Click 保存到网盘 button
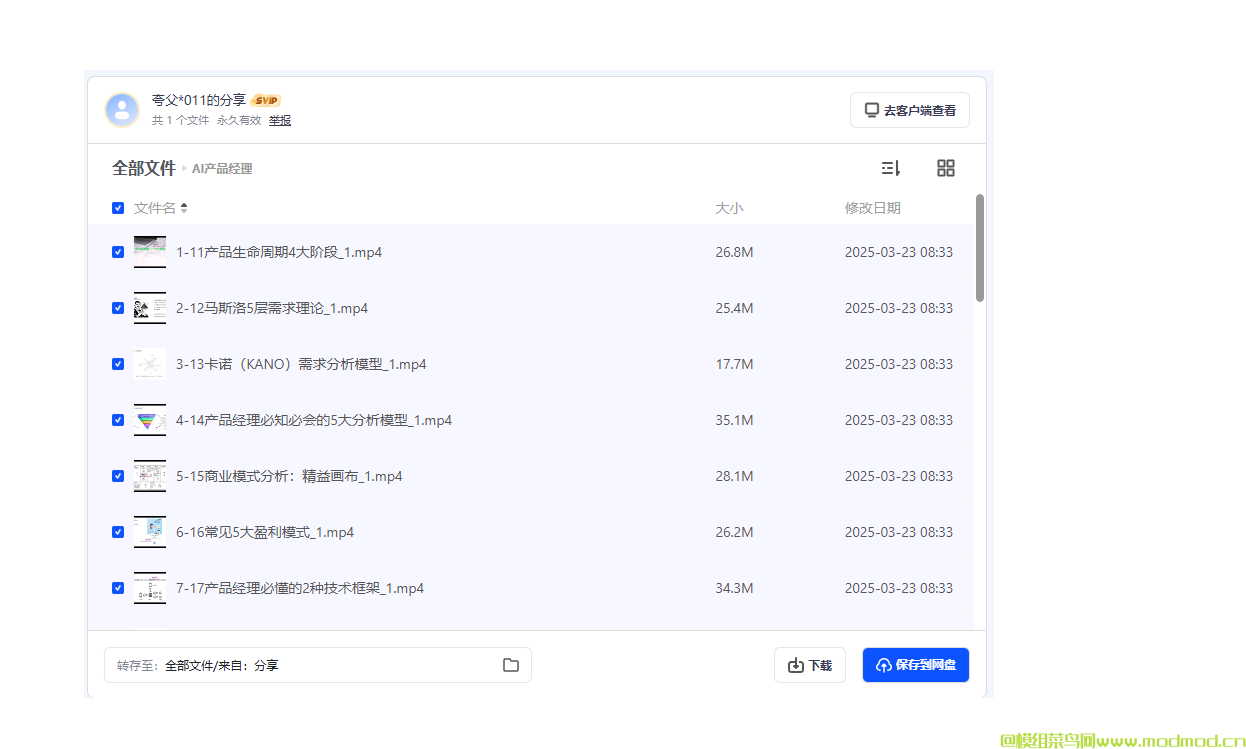Screen dimensions: 1246x749 [x=916, y=665]
